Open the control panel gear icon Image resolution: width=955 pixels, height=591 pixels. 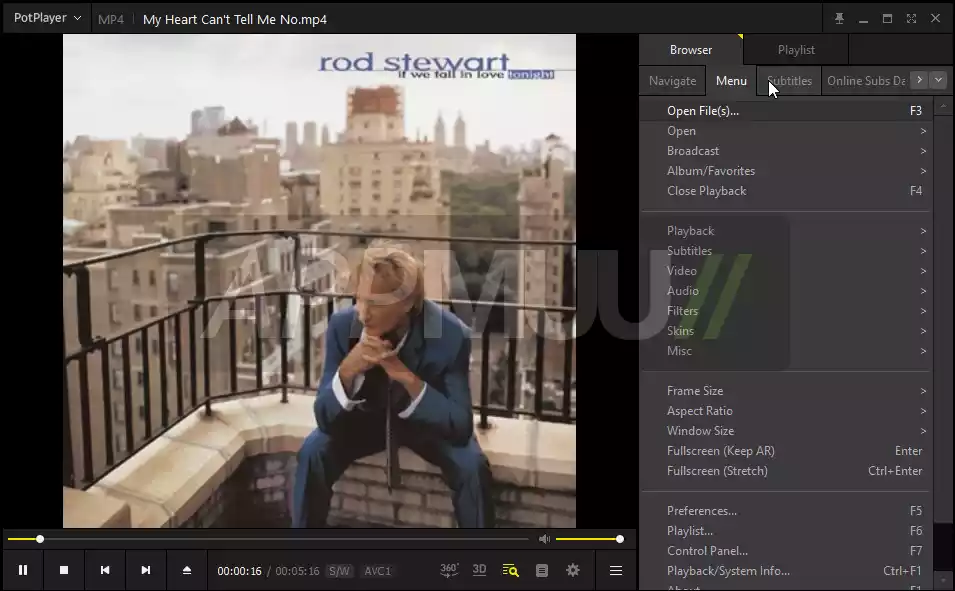point(573,570)
